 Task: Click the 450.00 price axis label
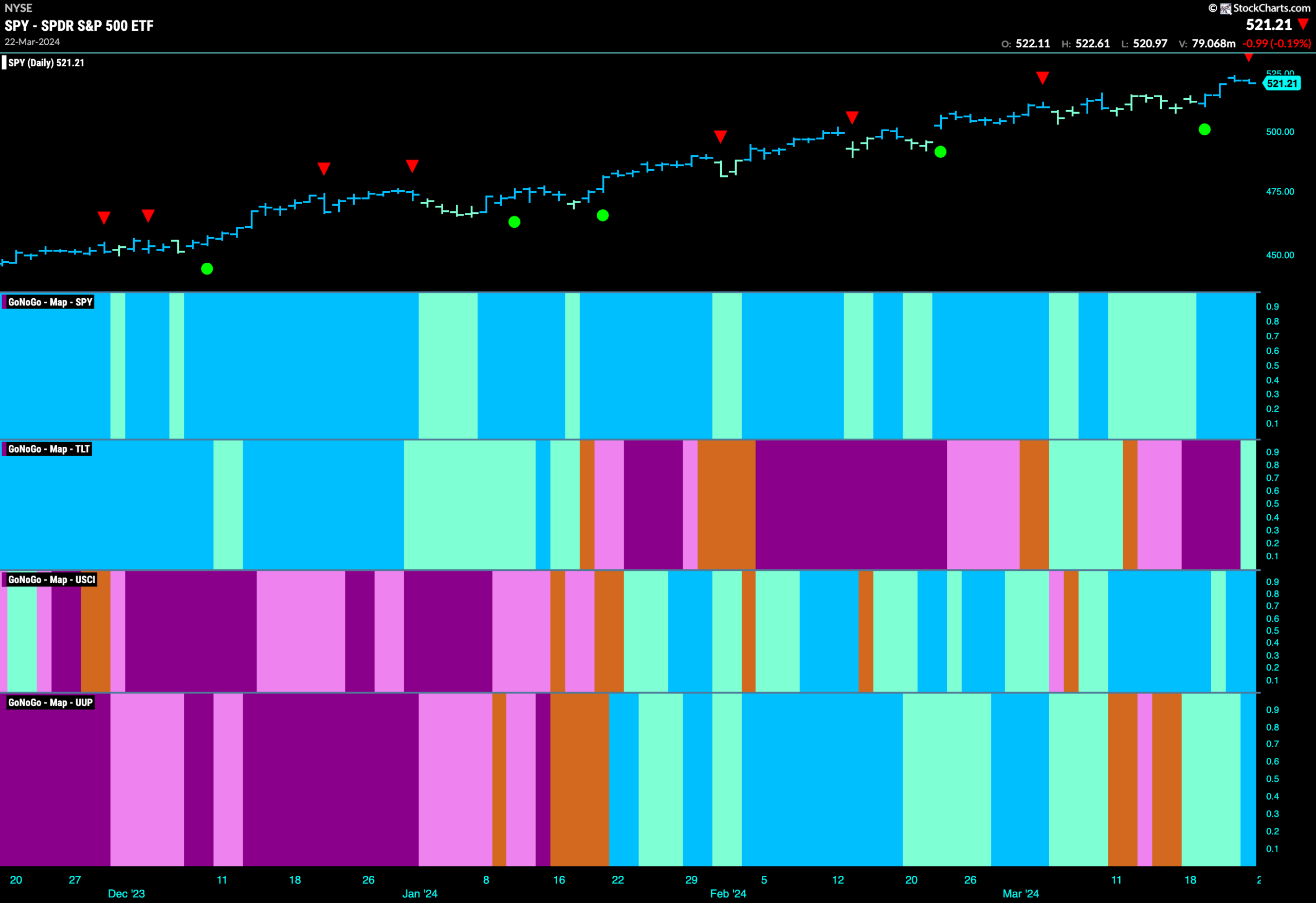pos(1281,255)
